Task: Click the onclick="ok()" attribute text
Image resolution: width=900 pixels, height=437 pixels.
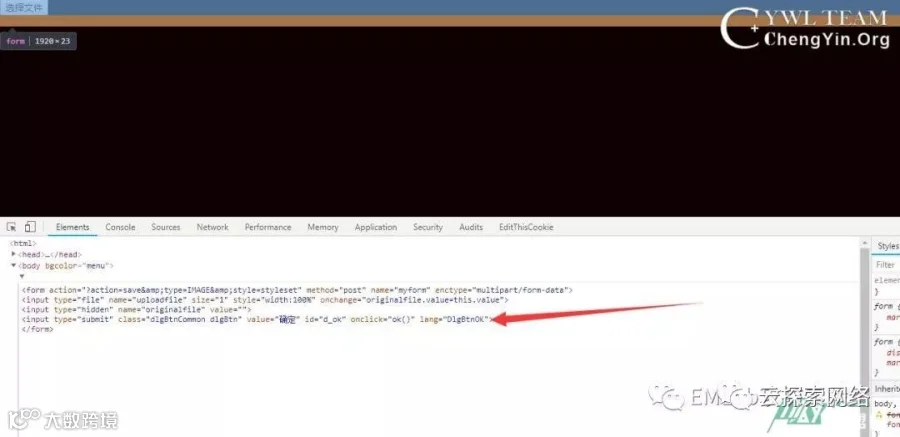Action: (382, 319)
